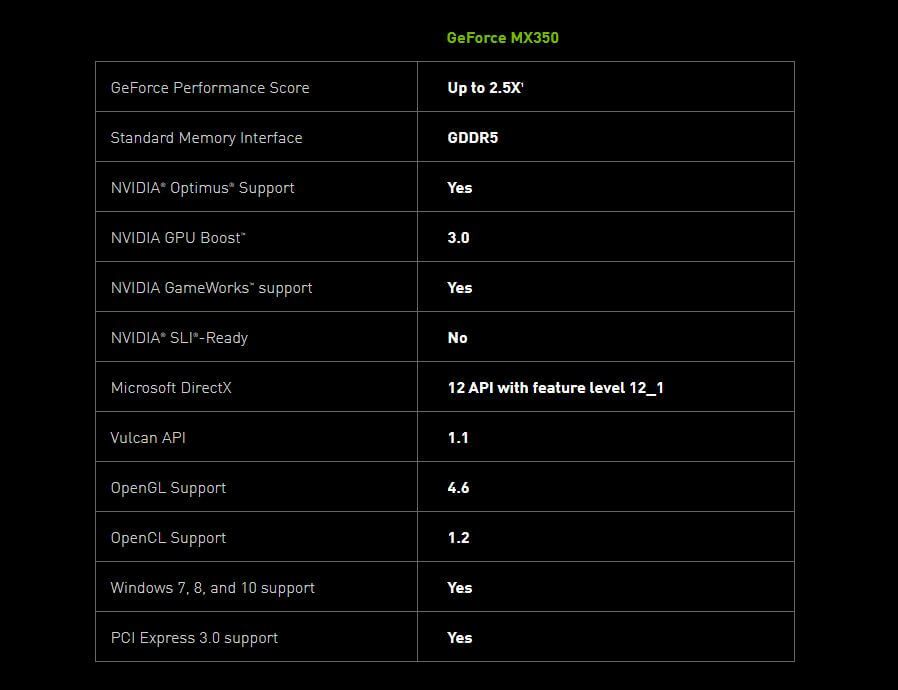Select the NVIDIA GameWorks support label
The height and width of the screenshot is (690, 898).
tap(211, 288)
